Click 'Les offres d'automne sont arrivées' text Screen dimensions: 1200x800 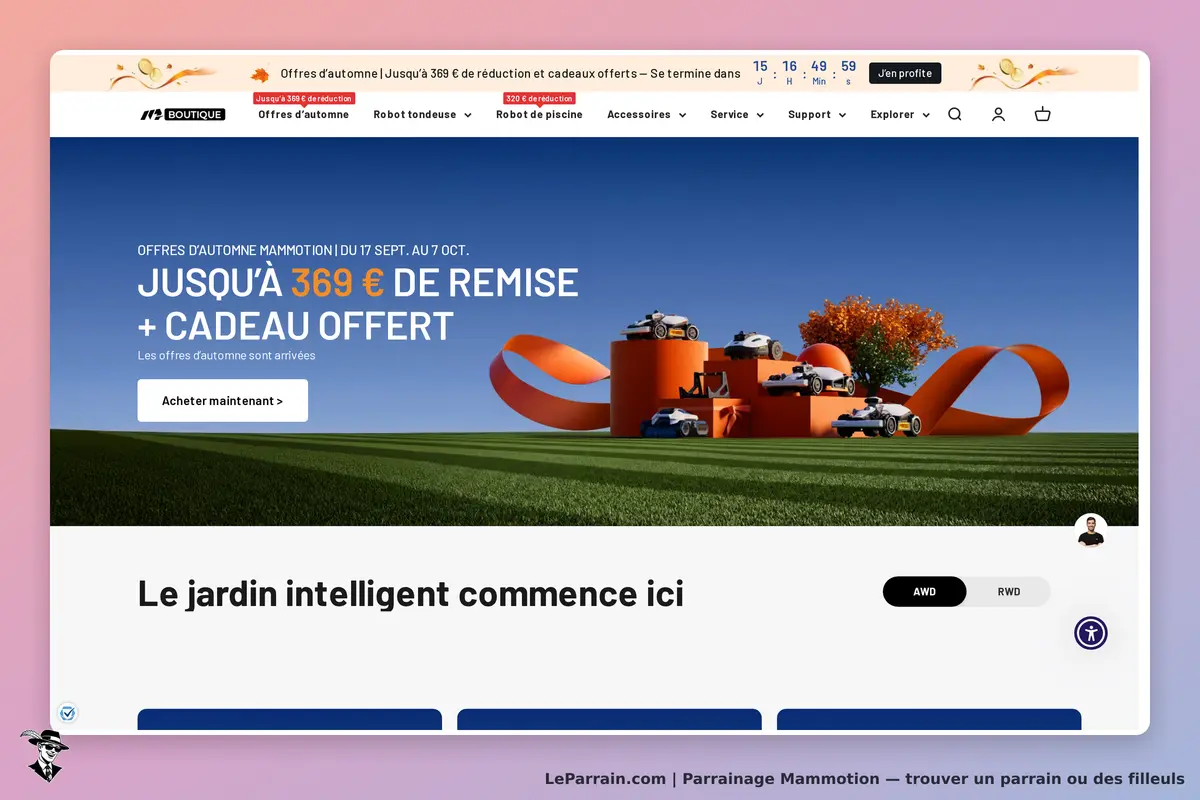point(227,355)
